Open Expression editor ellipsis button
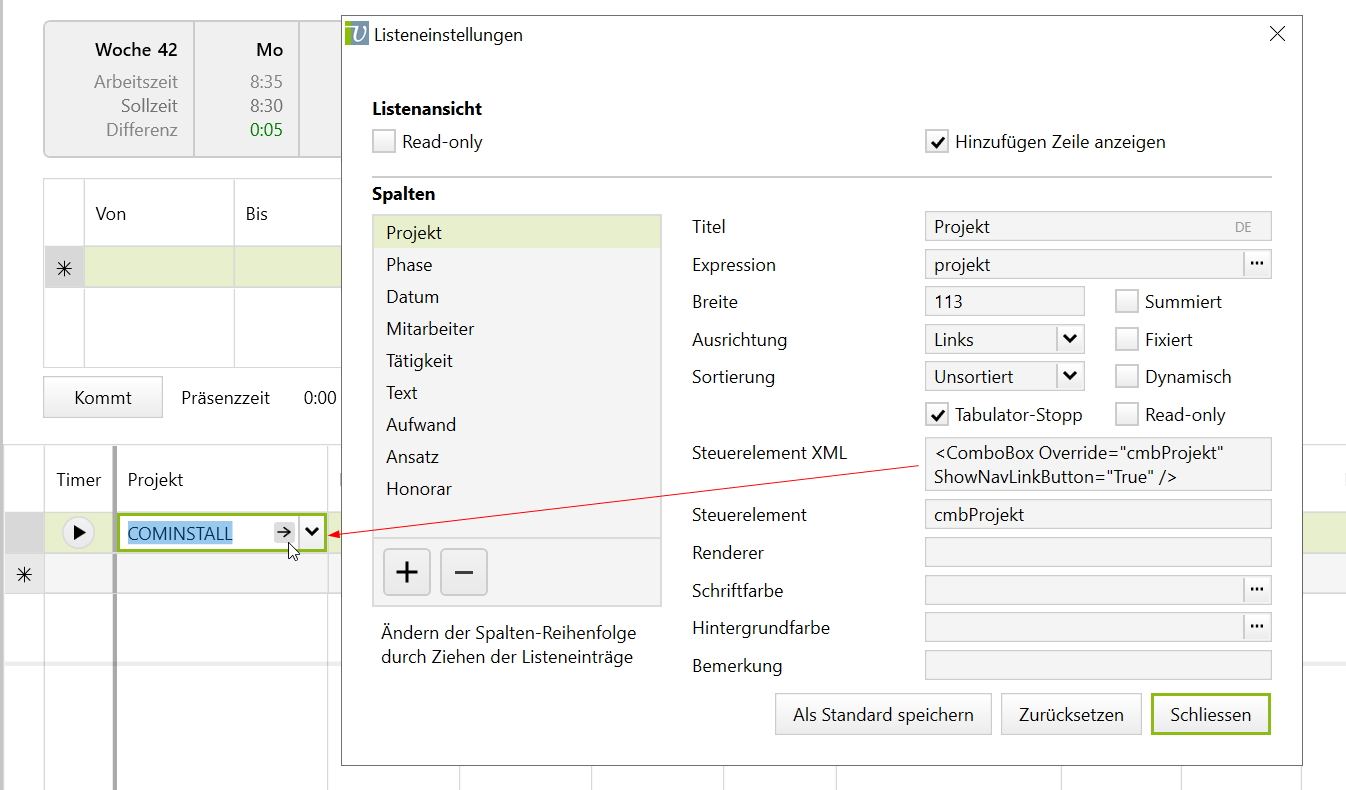 pos(1257,264)
